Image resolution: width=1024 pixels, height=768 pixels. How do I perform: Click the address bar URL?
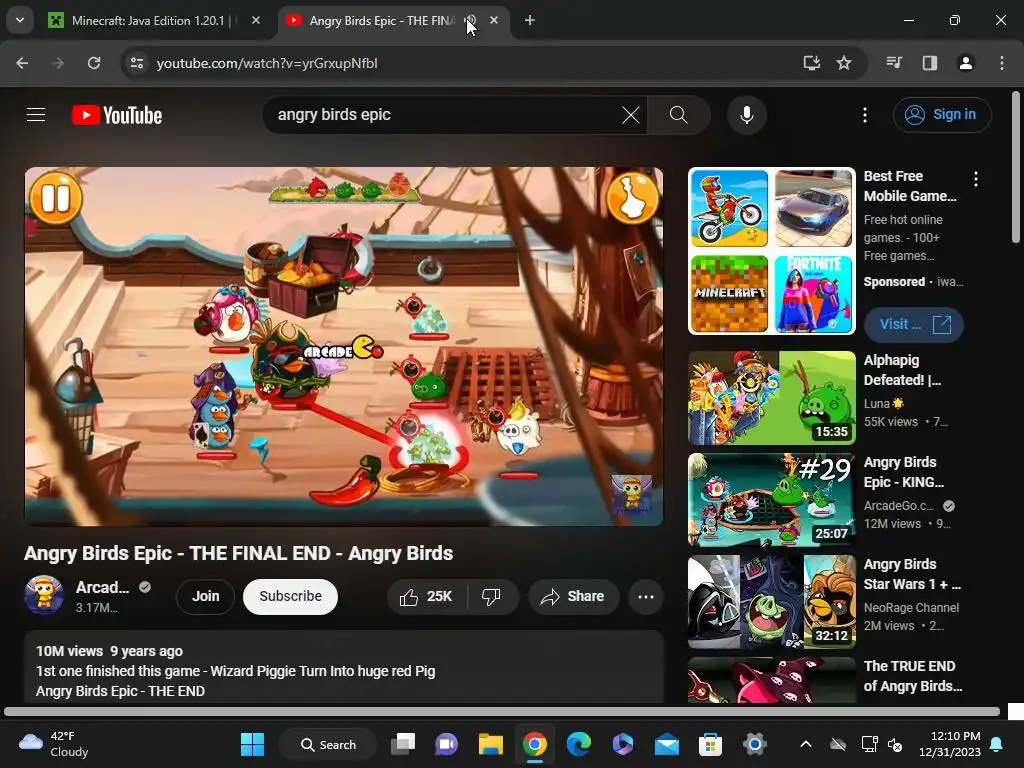click(x=266, y=63)
